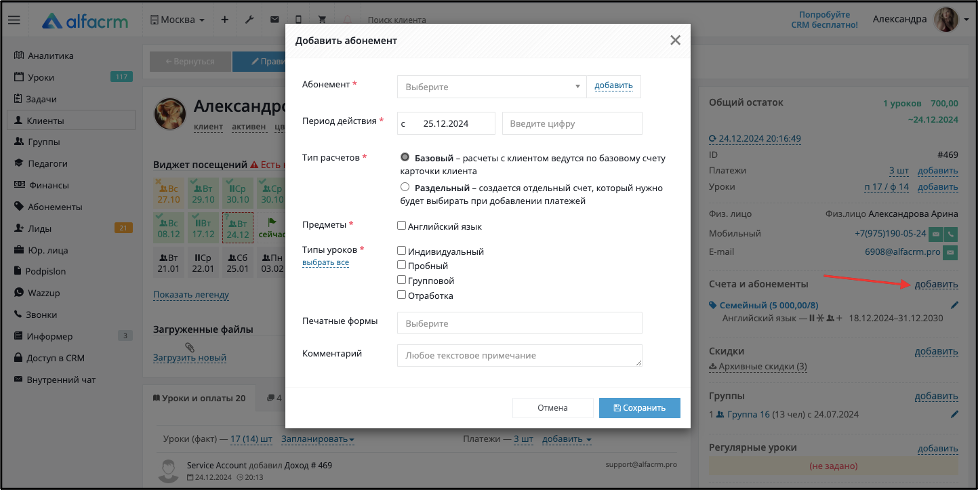979x491 pixels.
Task: Open the Печатные формы select field
Action: click(519, 324)
